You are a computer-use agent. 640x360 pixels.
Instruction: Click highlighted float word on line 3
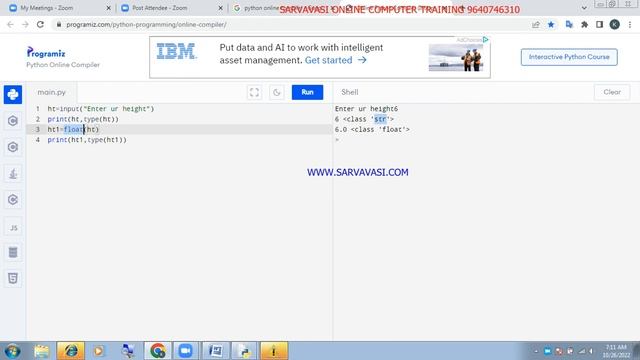[x=73, y=129]
